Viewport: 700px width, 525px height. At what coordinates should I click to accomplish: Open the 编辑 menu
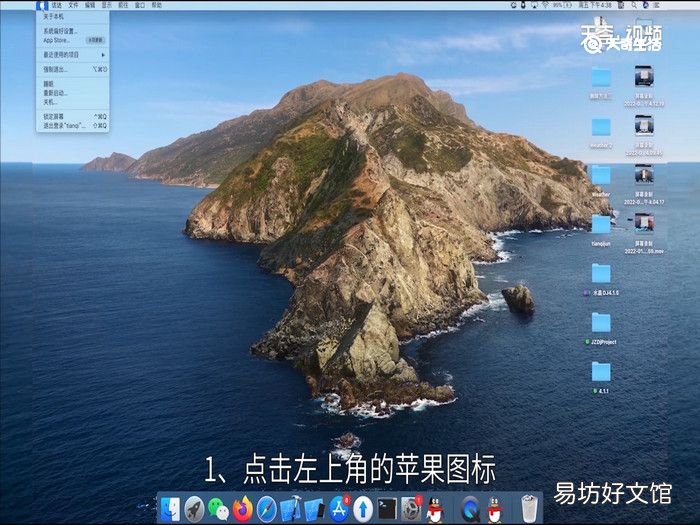click(x=90, y=5)
